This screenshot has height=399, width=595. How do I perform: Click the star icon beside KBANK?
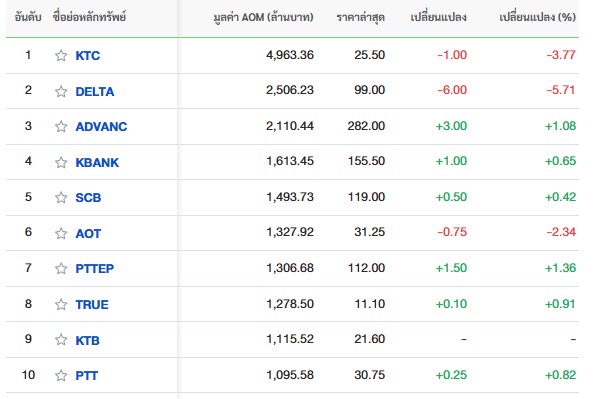[x=61, y=162]
